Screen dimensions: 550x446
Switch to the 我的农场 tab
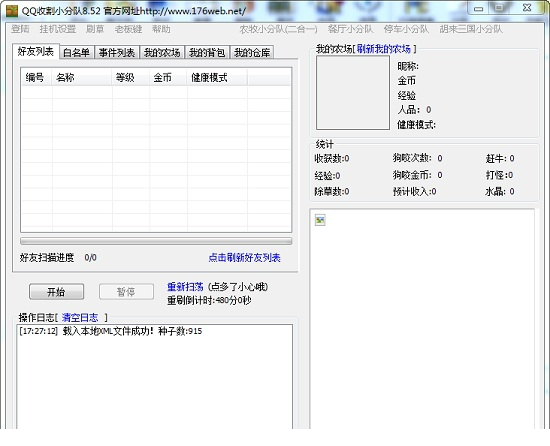pyautogui.click(x=162, y=53)
